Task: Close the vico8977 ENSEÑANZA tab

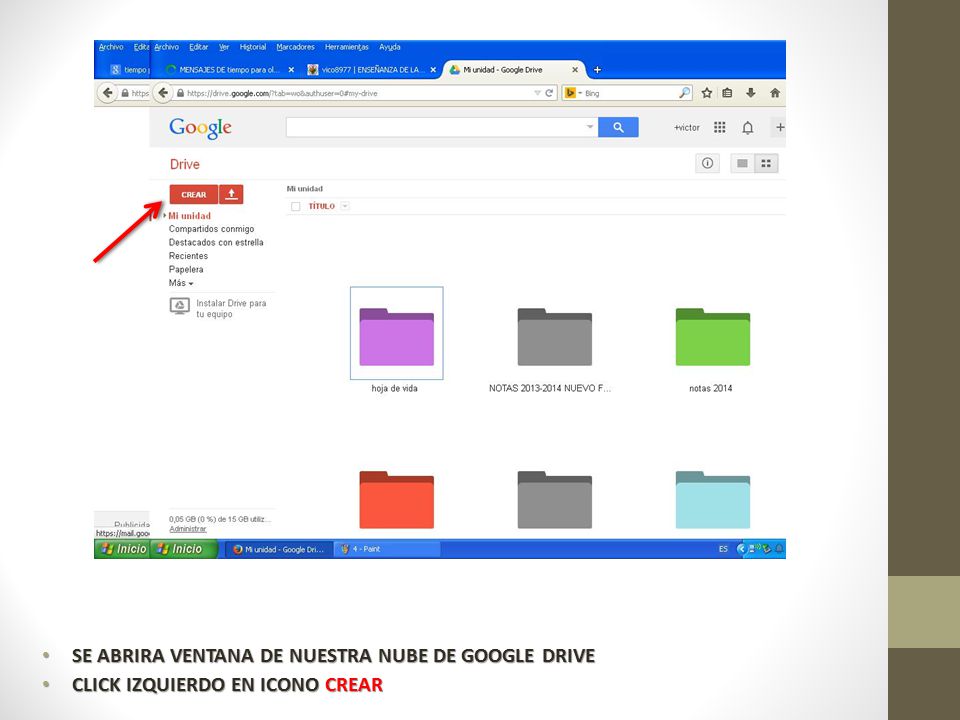Action: pyautogui.click(x=433, y=70)
